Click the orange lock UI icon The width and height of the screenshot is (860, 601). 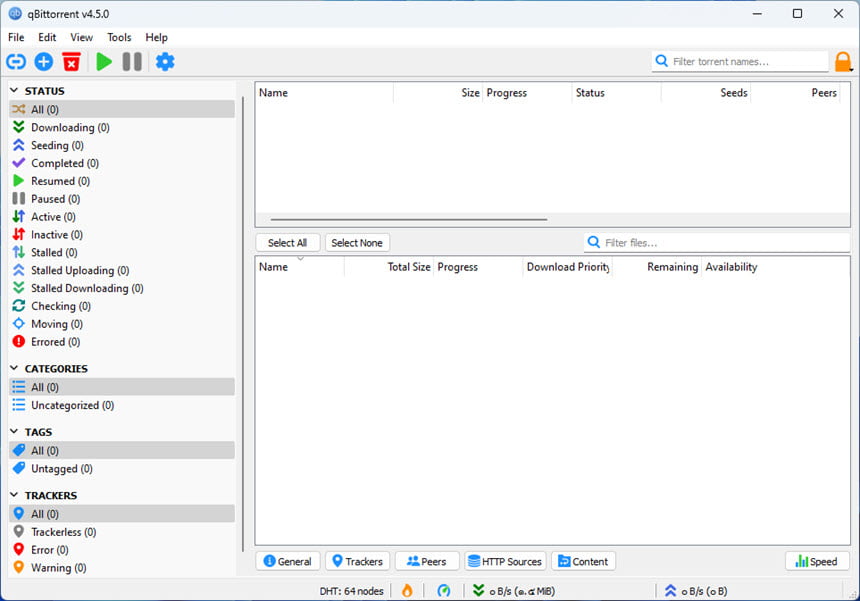pos(843,62)
